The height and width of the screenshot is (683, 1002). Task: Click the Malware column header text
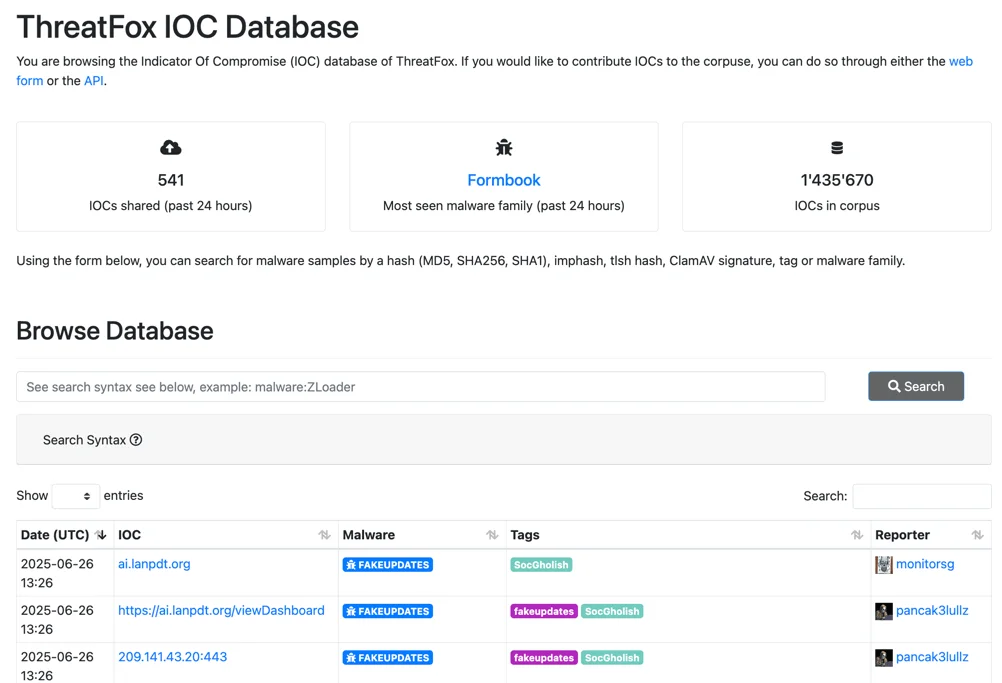369,535
